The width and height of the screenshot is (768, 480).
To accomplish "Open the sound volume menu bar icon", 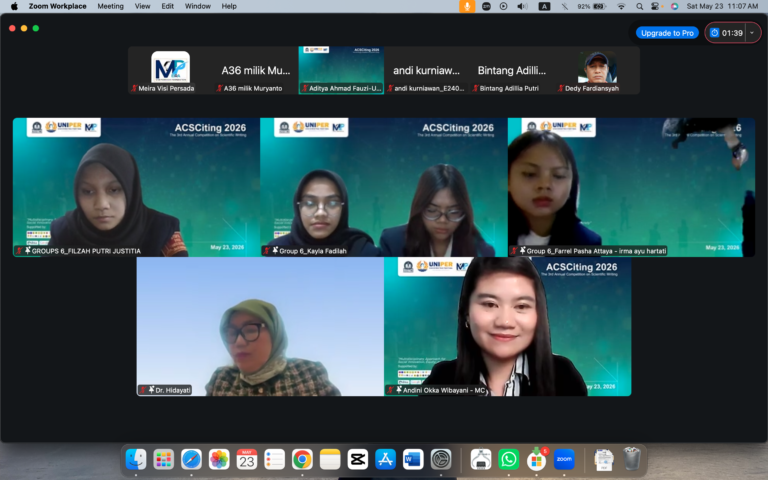I will click(x=523, y=6).
